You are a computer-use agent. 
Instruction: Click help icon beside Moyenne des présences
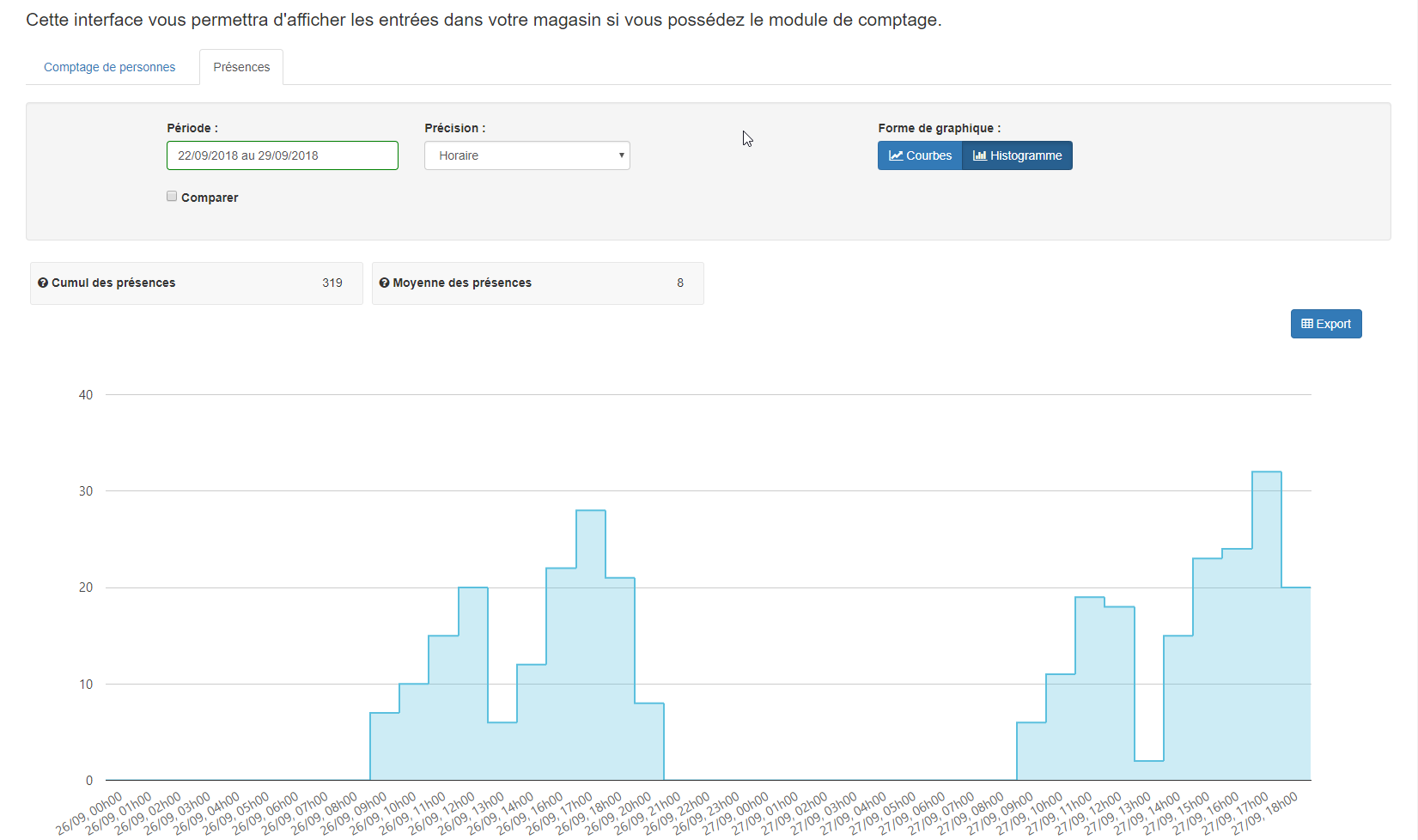click(384, 283)
